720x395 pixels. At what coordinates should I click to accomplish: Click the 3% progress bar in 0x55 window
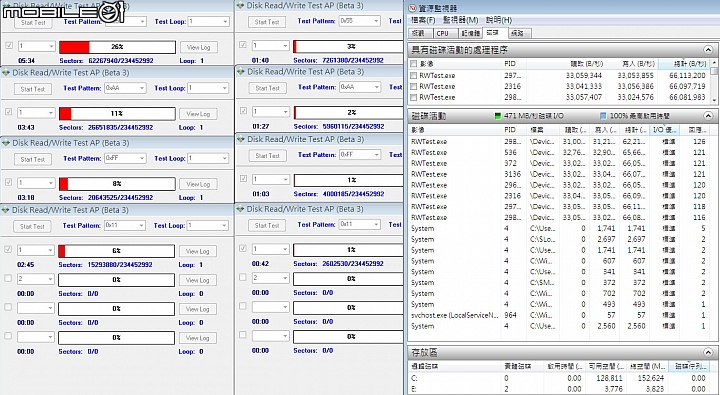348,46
